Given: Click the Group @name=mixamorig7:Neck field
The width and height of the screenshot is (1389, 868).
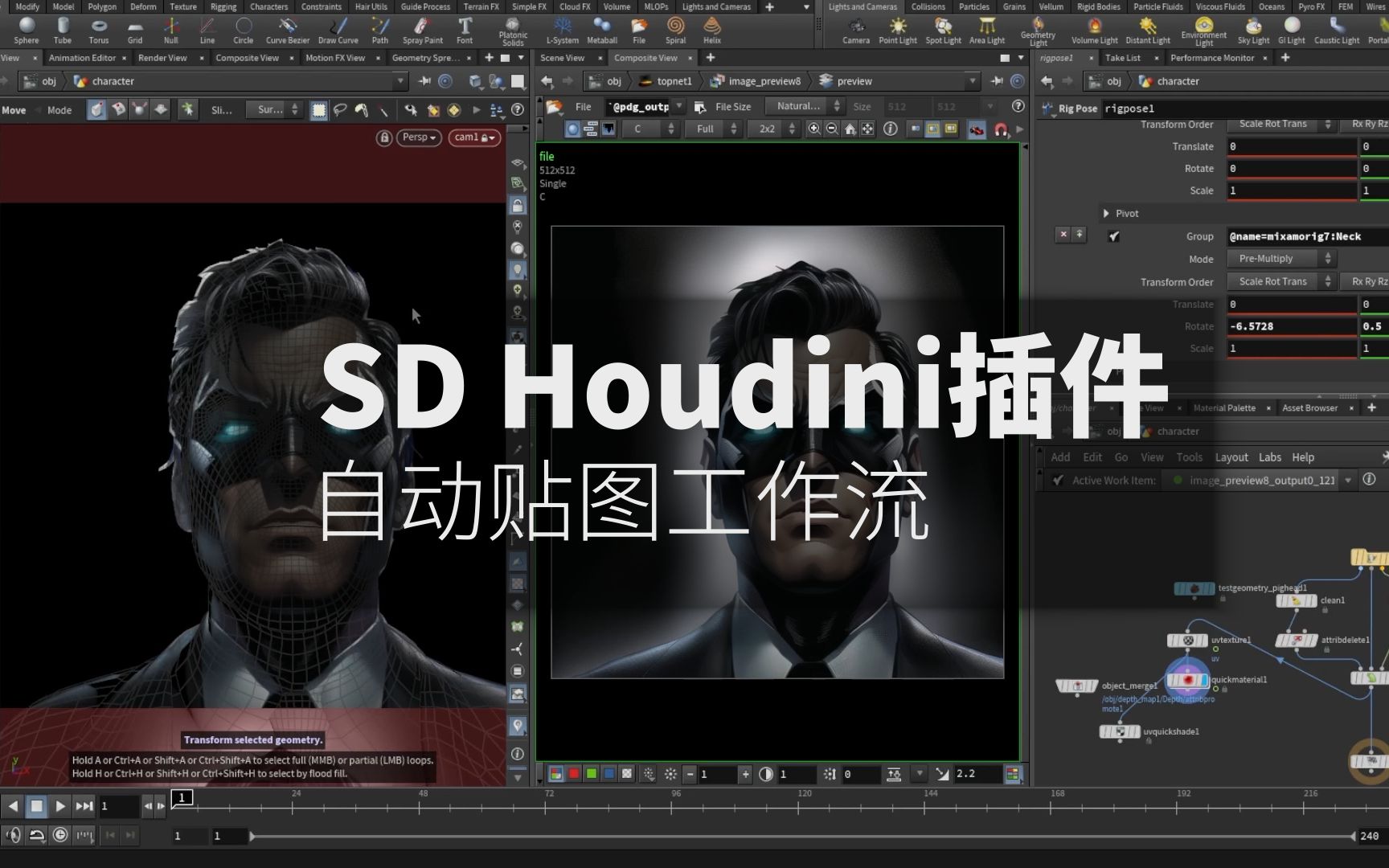Looking at the screenshot, I should point(1307,236).
